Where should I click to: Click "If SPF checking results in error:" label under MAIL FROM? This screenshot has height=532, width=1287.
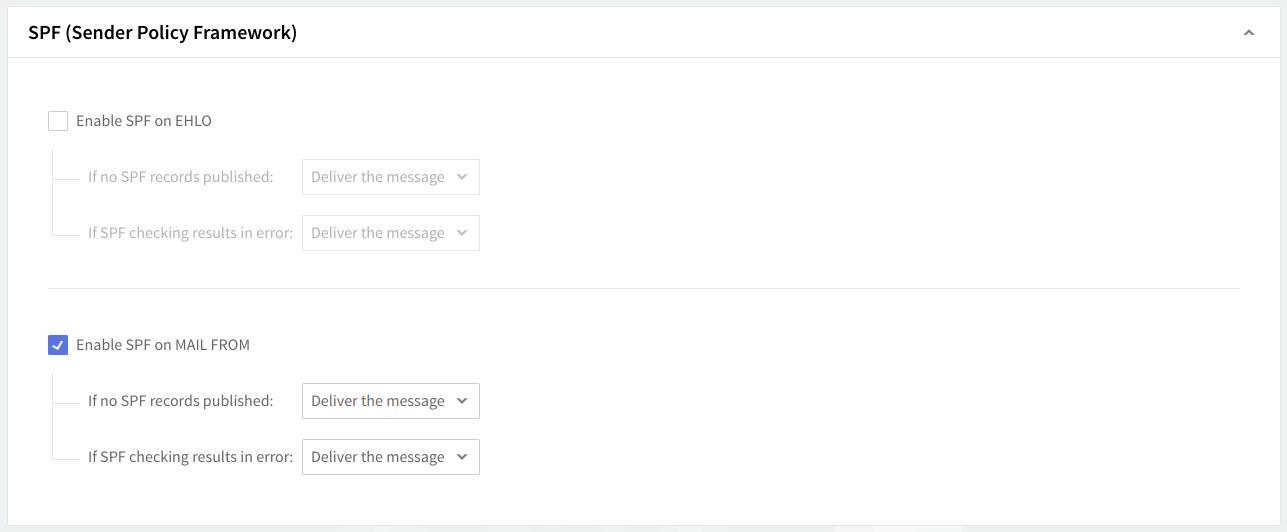[190, 457]
